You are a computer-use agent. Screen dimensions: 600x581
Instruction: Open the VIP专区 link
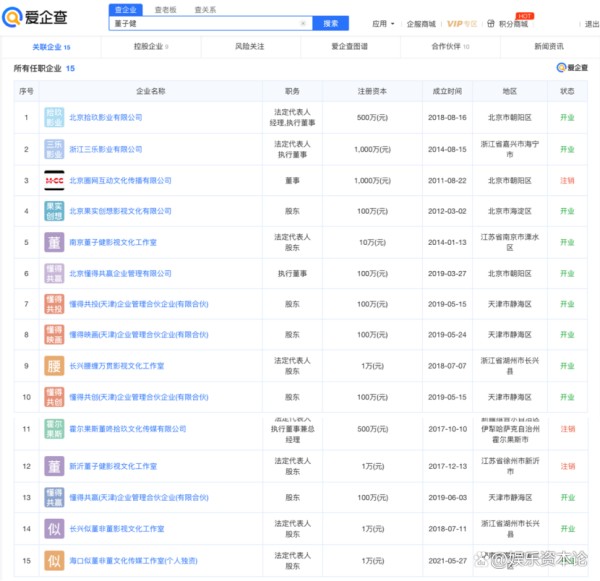click(462, 24)
